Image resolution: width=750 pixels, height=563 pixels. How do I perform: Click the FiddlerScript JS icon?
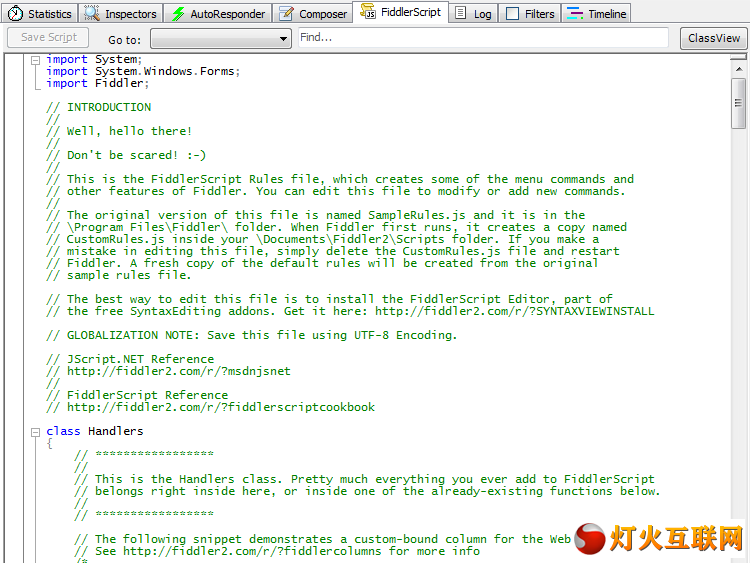368,11
